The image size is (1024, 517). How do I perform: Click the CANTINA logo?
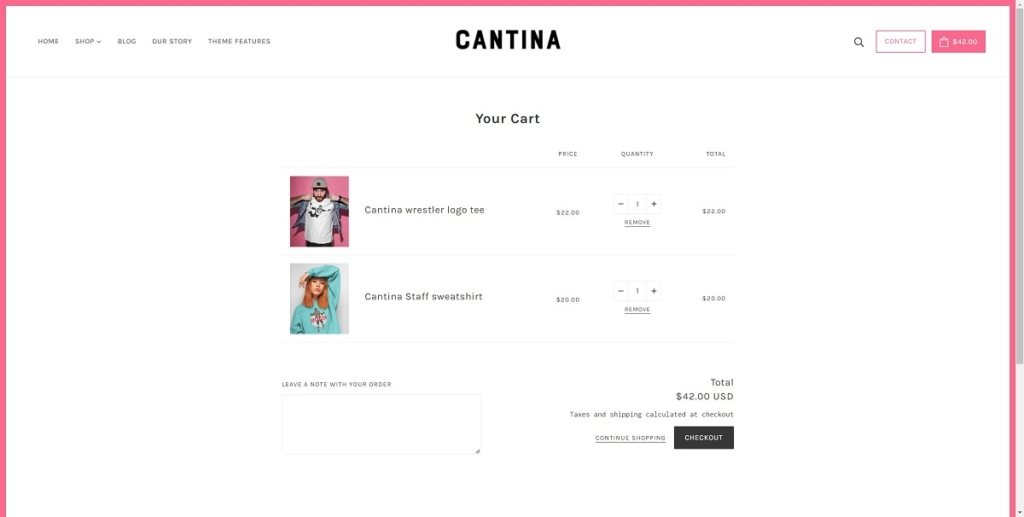[x=508, y=40]
